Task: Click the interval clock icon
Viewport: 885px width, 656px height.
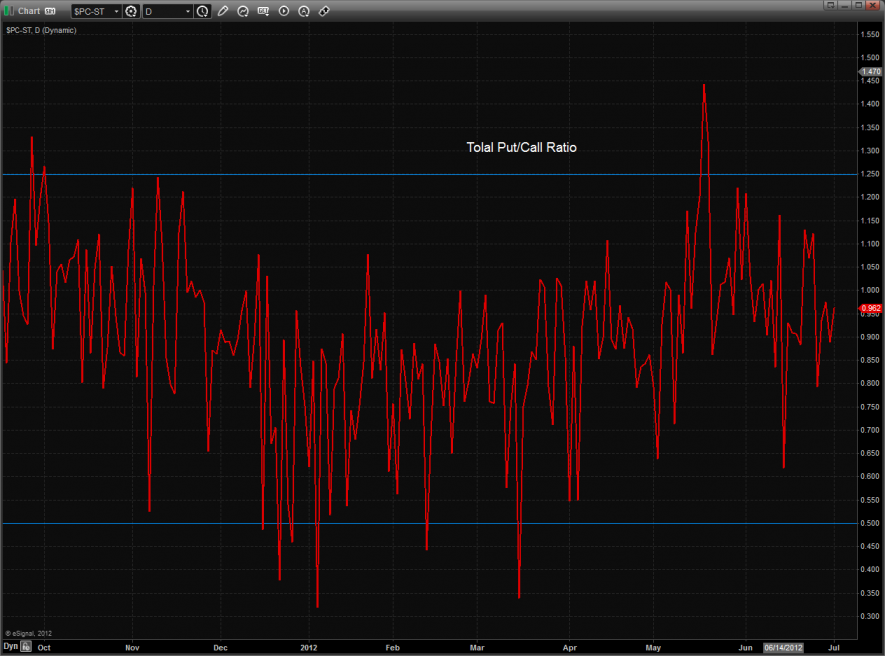Action: pos(203,11)
